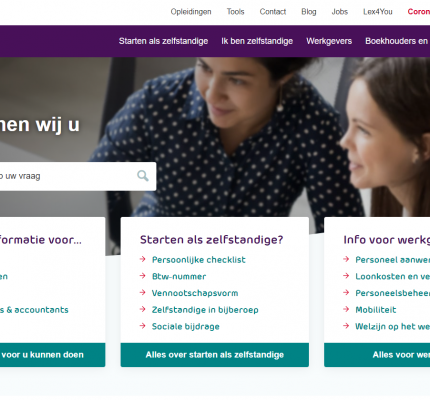
Task: Click arrow icon beside Btw-nummer
Action: 143,276
